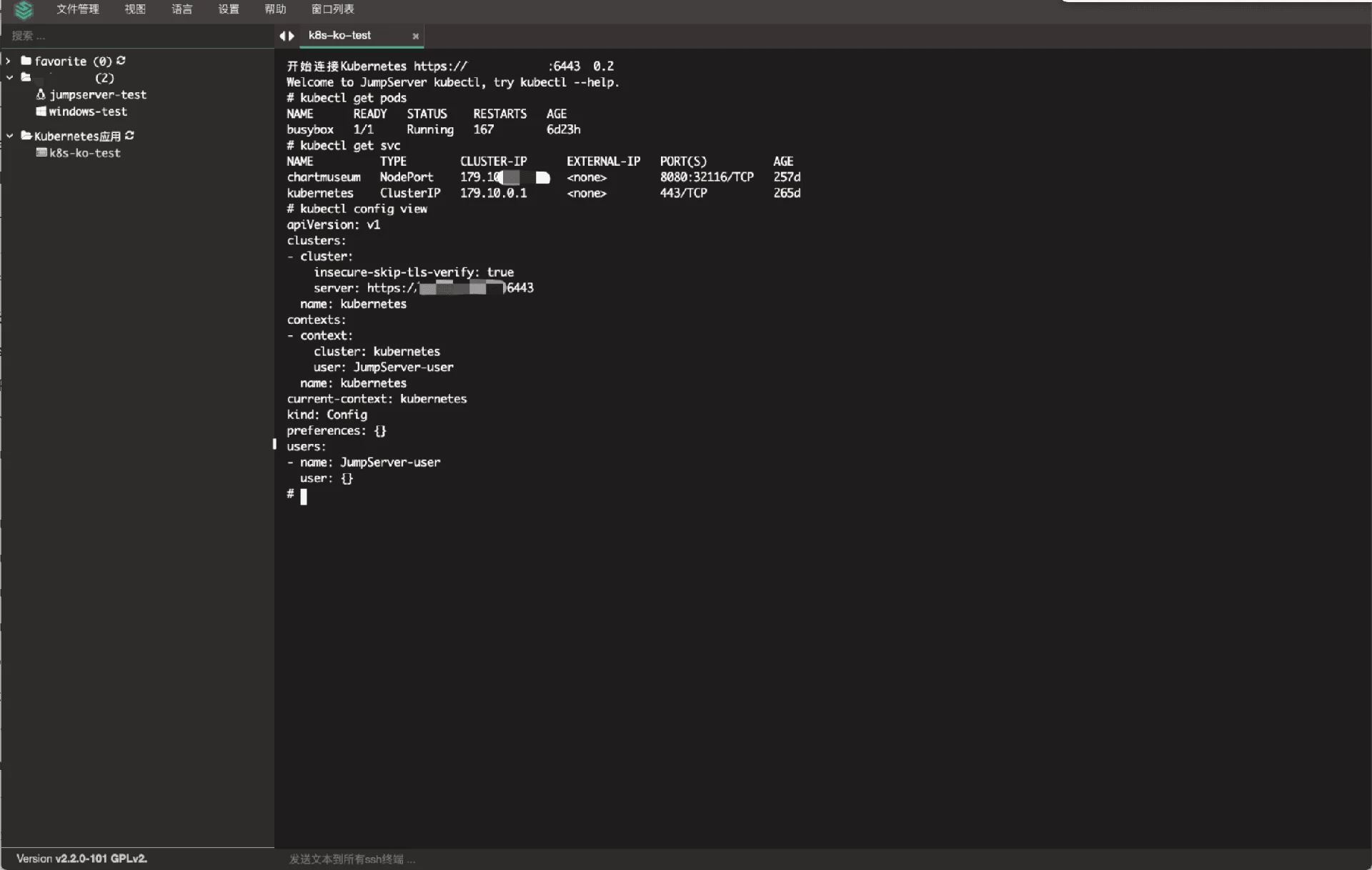Click the tab left arrow
This screenshot has height=870, width=1372.
[x=282, y=36]
